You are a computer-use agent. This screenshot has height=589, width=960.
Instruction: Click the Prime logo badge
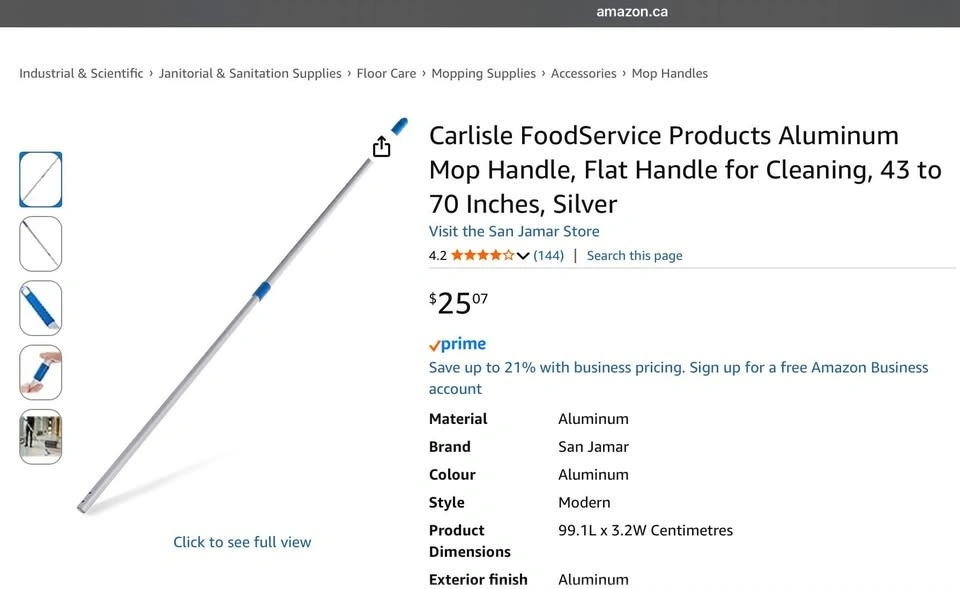pos(457,344)
